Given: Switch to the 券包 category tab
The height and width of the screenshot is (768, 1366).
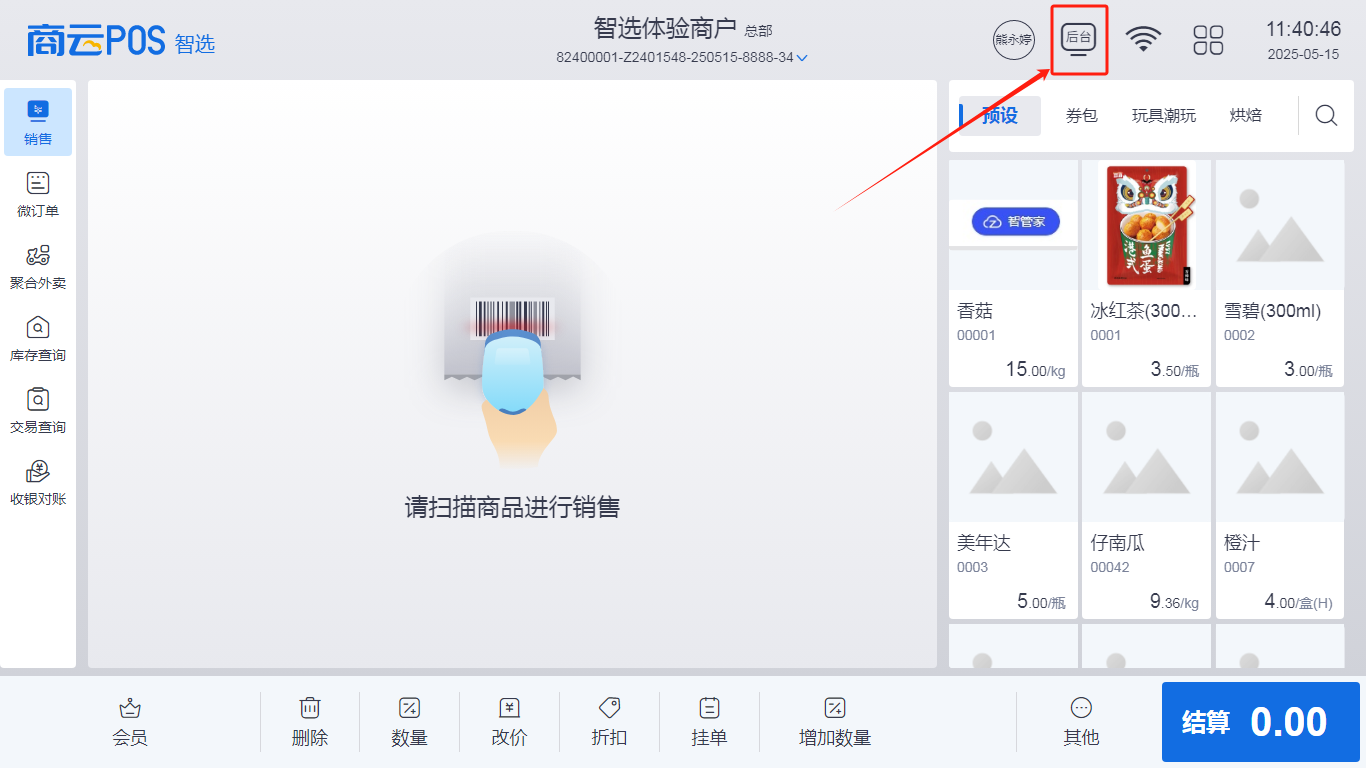Looking at the screenshot, I should click(x=1081, y=116).
